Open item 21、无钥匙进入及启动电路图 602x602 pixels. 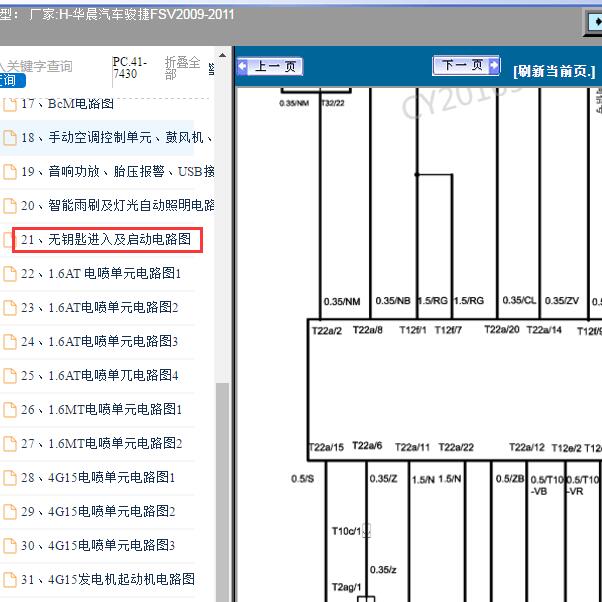point(106,240)
